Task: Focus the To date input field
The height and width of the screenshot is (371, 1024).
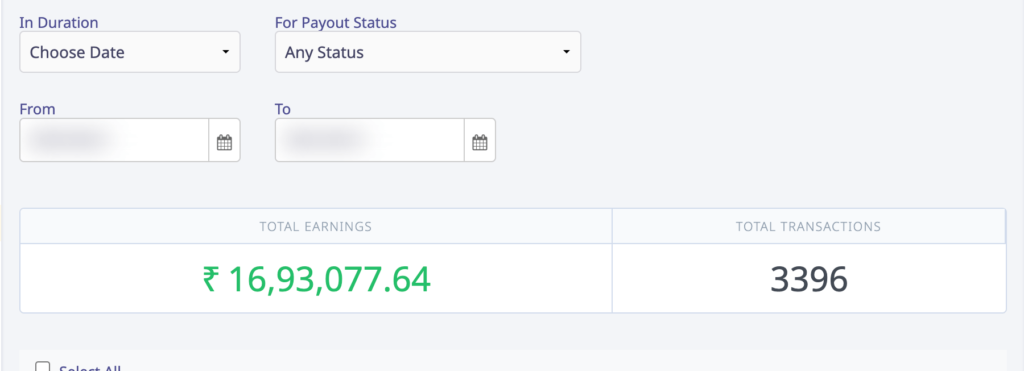Action: (370, 140)
